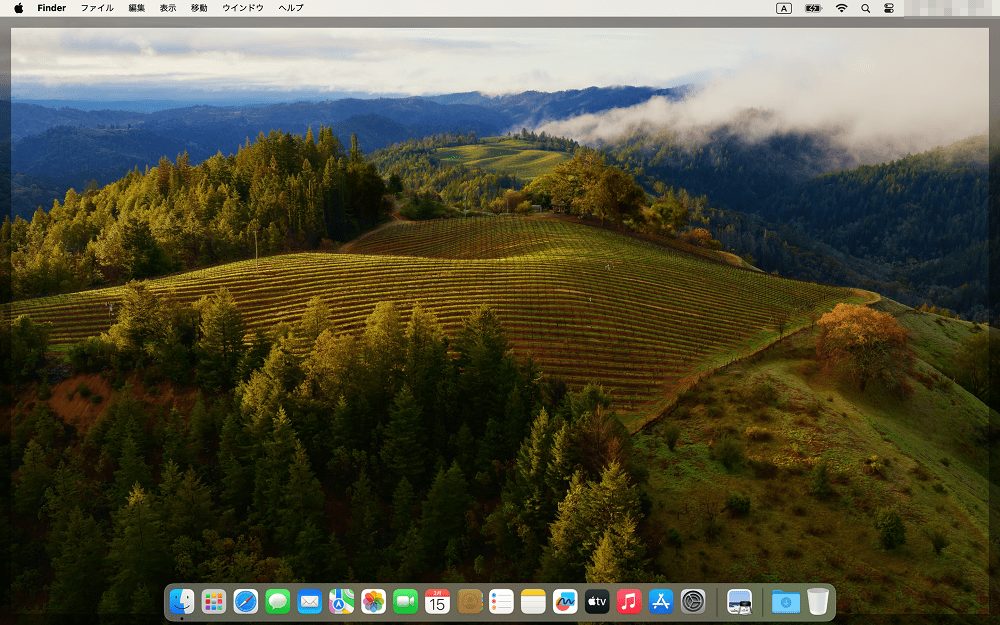Open Launchpad from the Dock
This screenshot has width=1000, height=625.
click(x=214, y=601)
